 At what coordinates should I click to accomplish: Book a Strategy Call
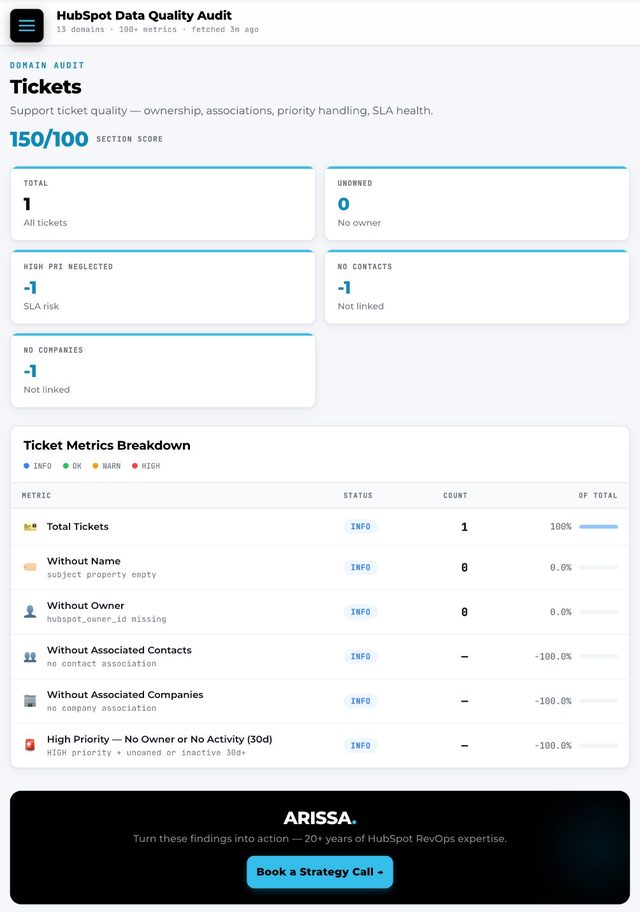click(x=319, y=872)
